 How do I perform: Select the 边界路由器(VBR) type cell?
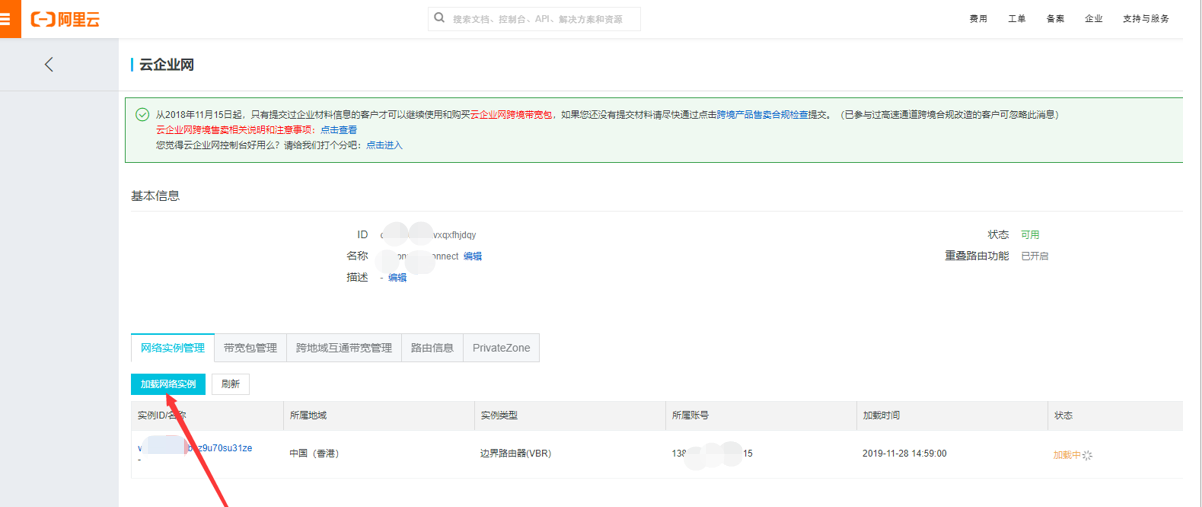tap(516, 454)
